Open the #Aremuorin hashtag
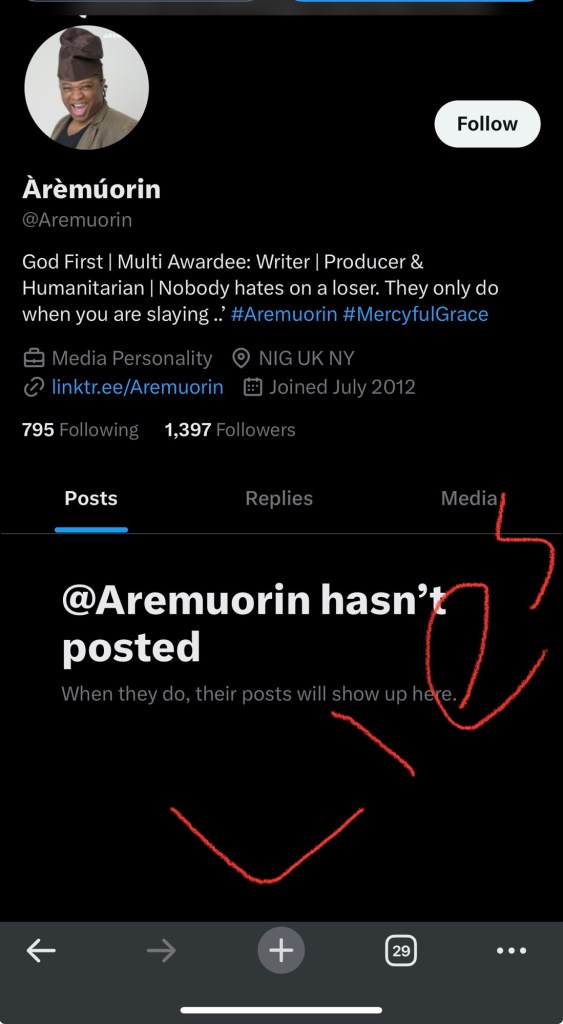 click(284, 314)
